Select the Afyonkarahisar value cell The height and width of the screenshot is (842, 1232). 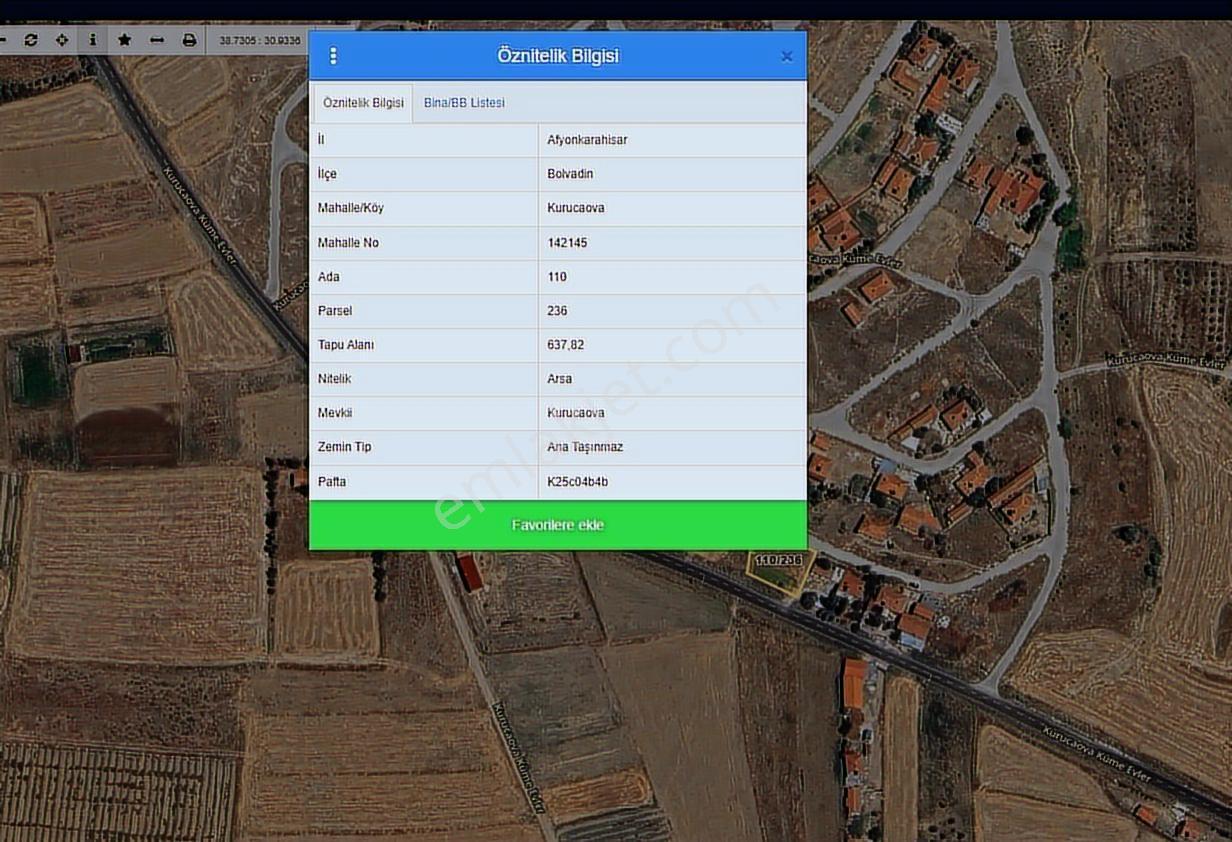(672, 140)
